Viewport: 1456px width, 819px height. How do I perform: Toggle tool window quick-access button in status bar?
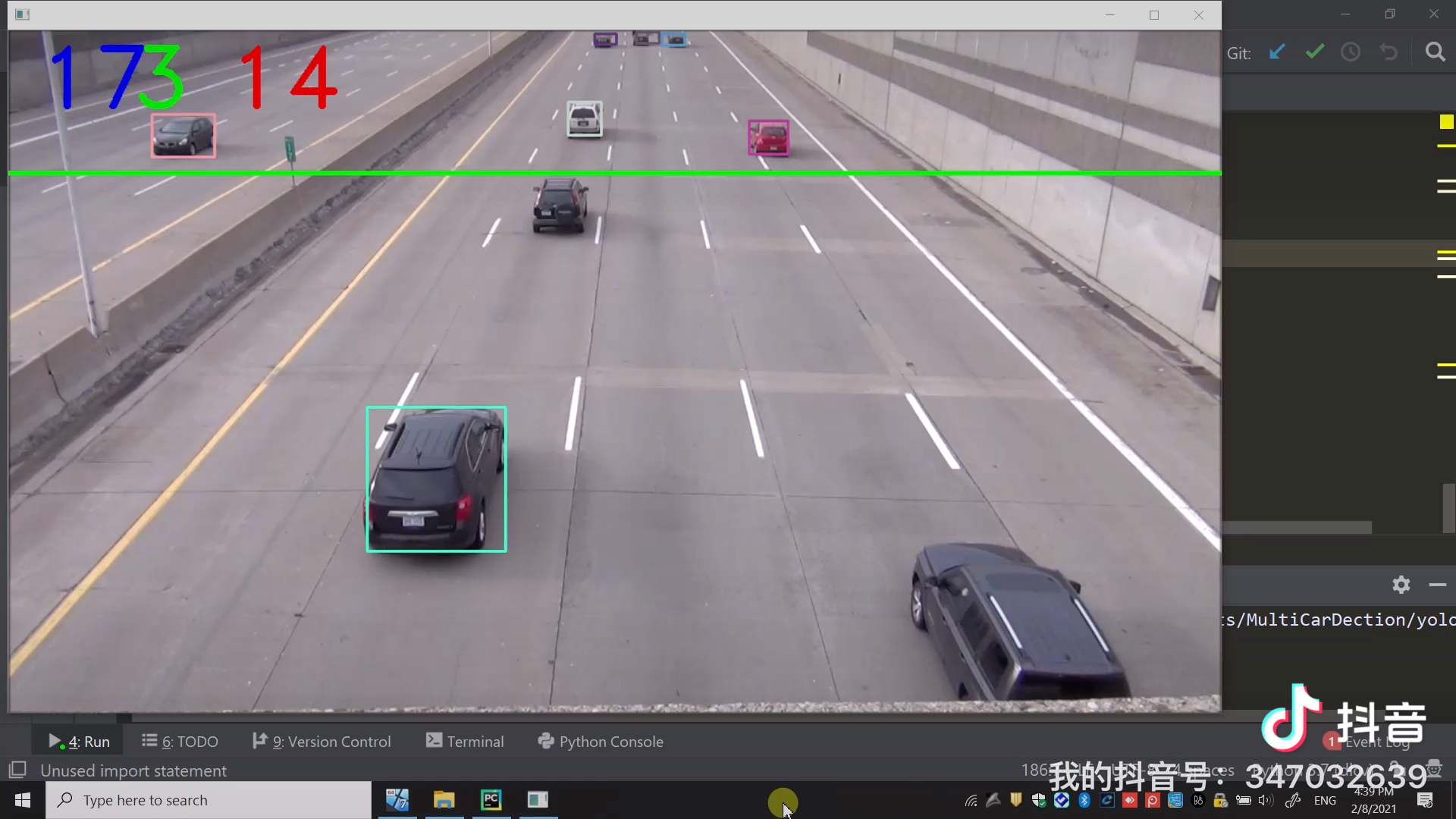coord(17,770)
